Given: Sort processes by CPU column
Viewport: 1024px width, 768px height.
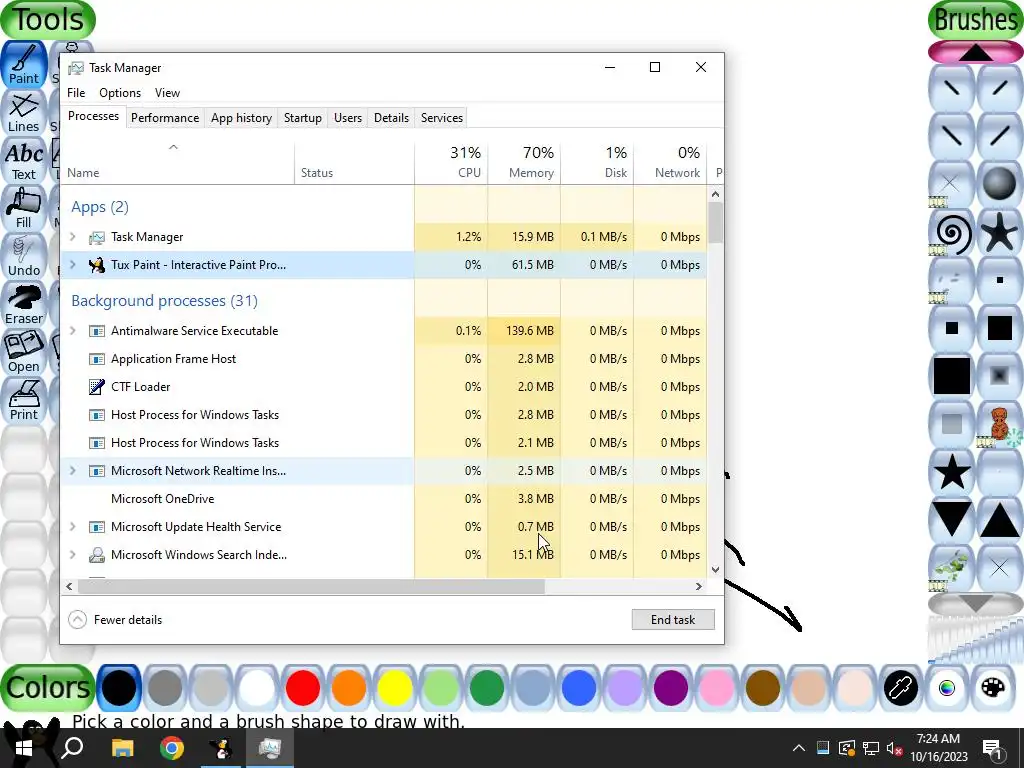Looking at the screenshot, I should [451, 162].
